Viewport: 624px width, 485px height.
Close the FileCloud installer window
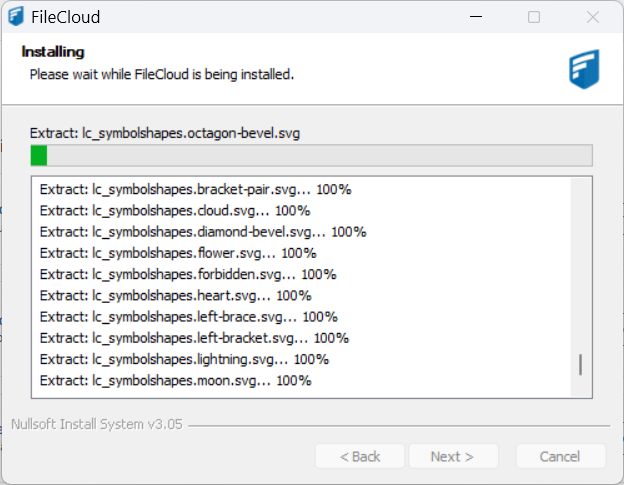(x=592, y=17)
